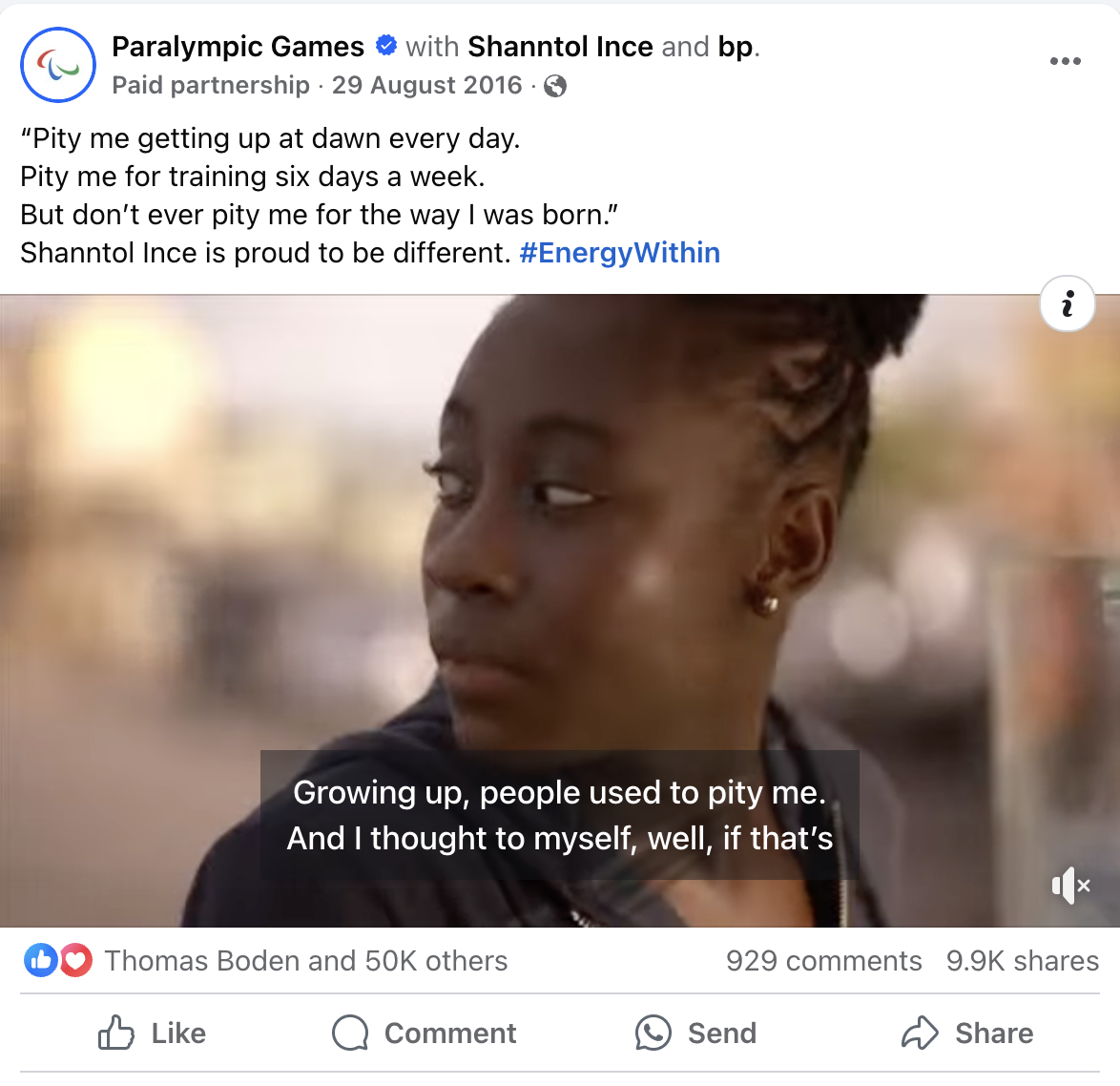1120x1086 pixels.
Task: Open the three-dot post options menu
Action: click(1065, 61)
